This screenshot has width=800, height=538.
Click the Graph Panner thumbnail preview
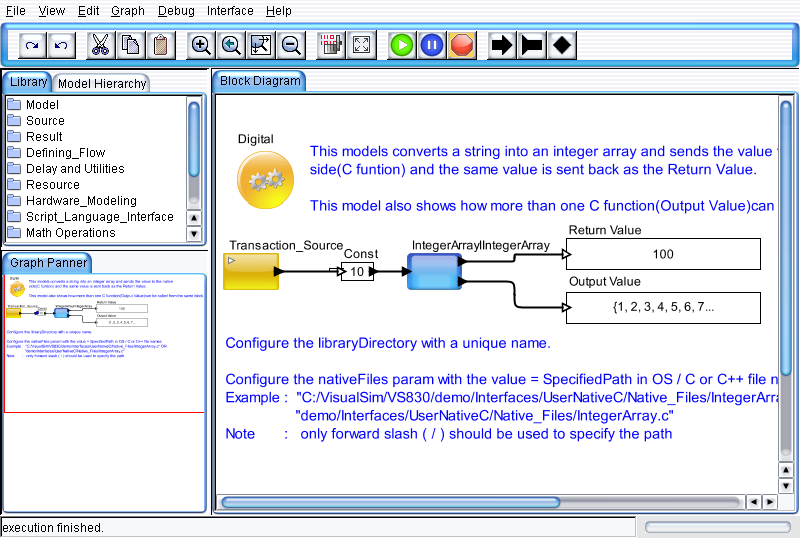[105, 343]
